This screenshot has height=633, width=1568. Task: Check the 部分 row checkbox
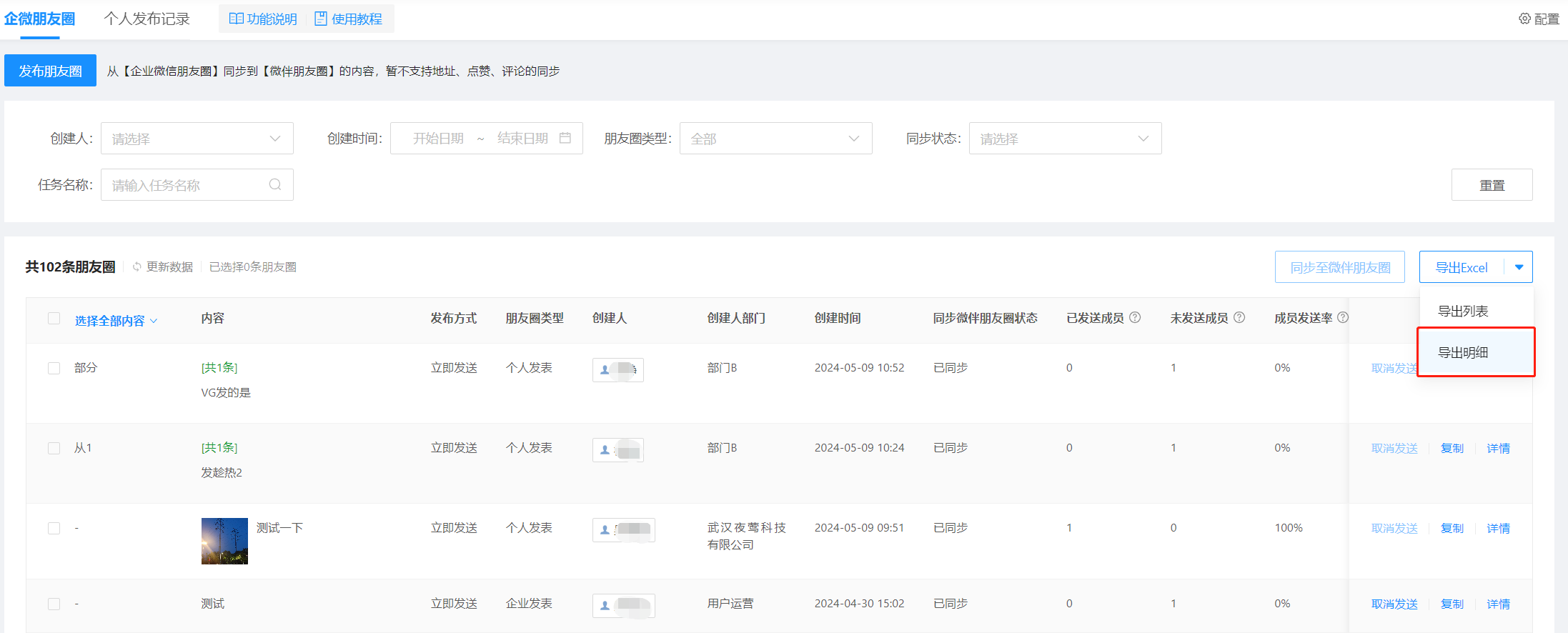pos(54,368)
